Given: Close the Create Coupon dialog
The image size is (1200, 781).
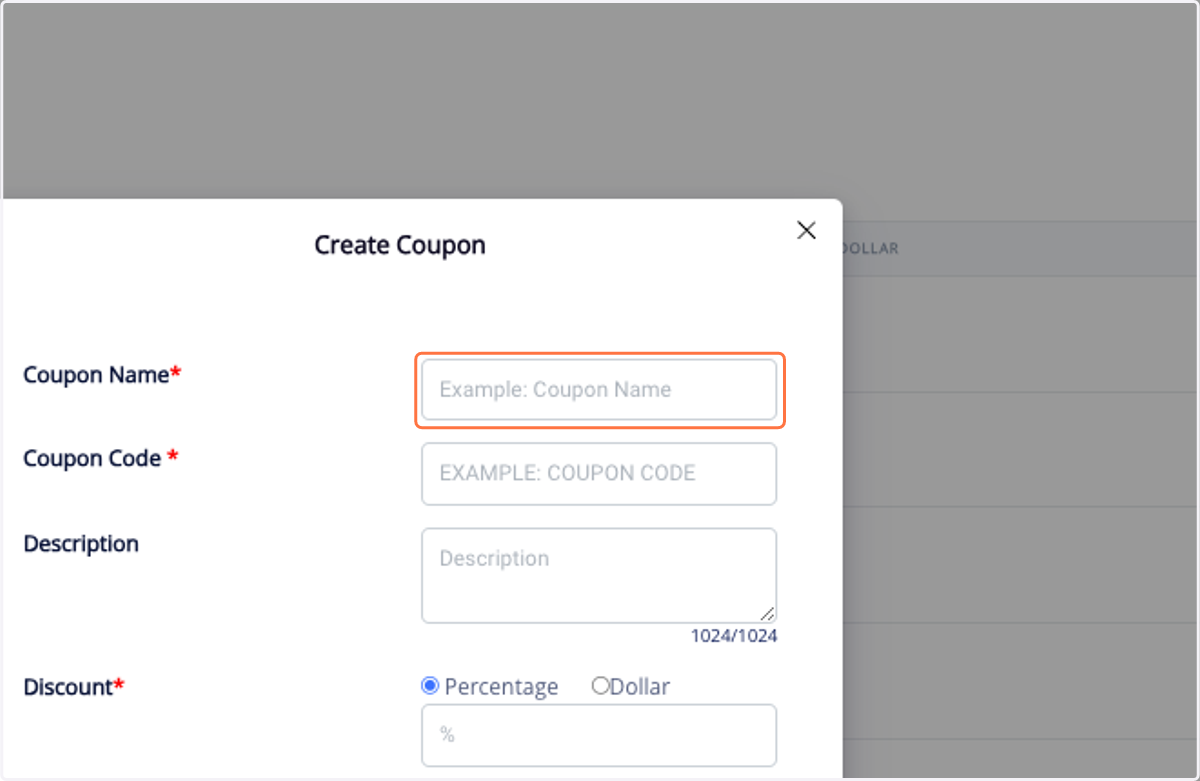Looking at the screenshot, I should pos(806,230).
